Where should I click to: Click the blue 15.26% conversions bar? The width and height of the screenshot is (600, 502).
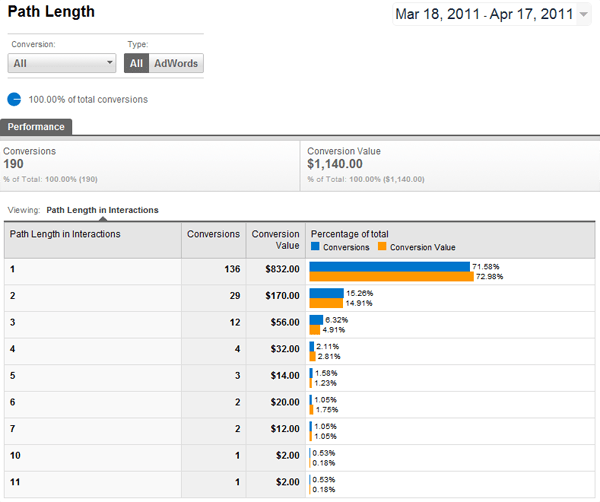pyautogui.click(x=326, y=293)
